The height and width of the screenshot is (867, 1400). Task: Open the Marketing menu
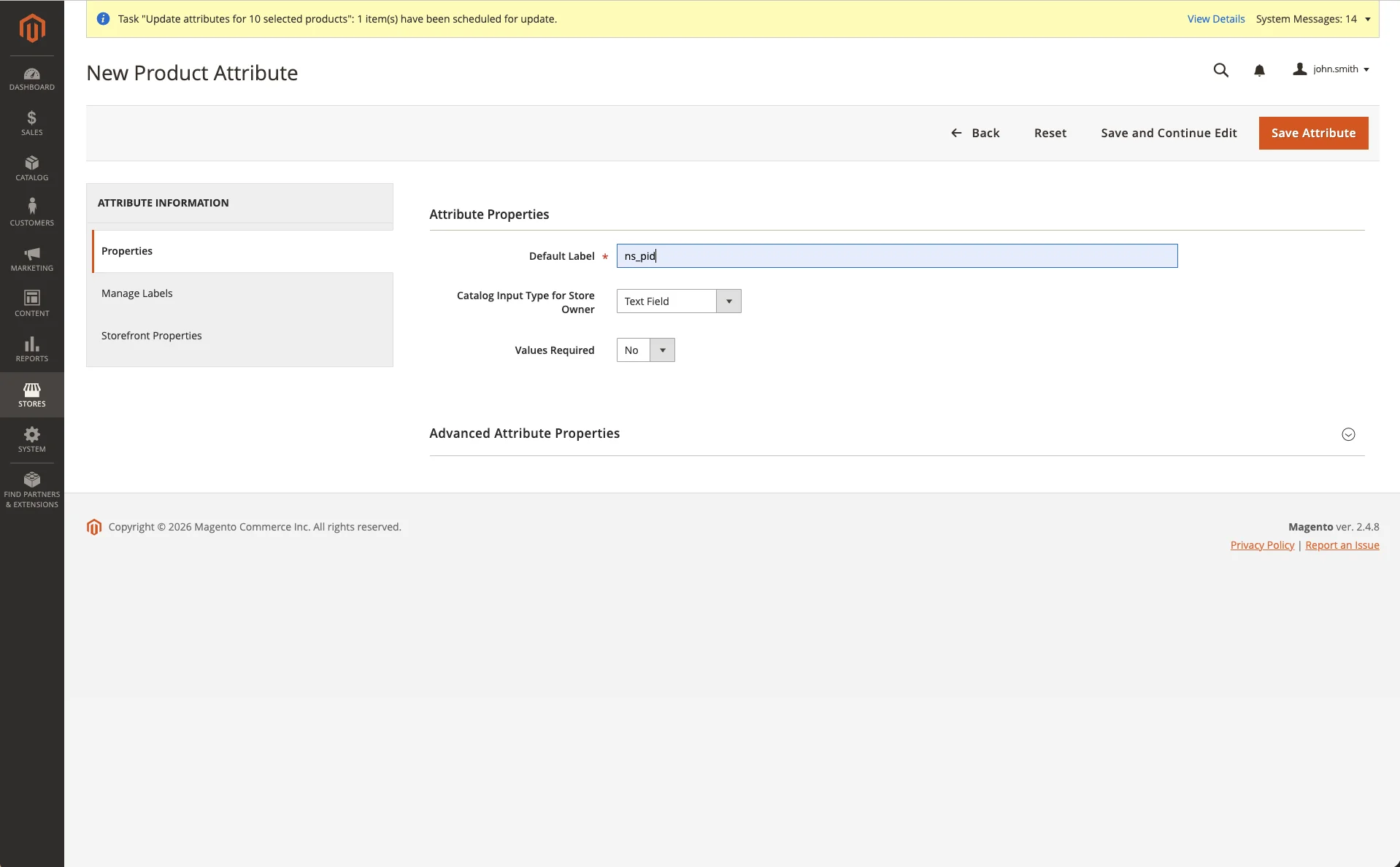tap(32, 259)
